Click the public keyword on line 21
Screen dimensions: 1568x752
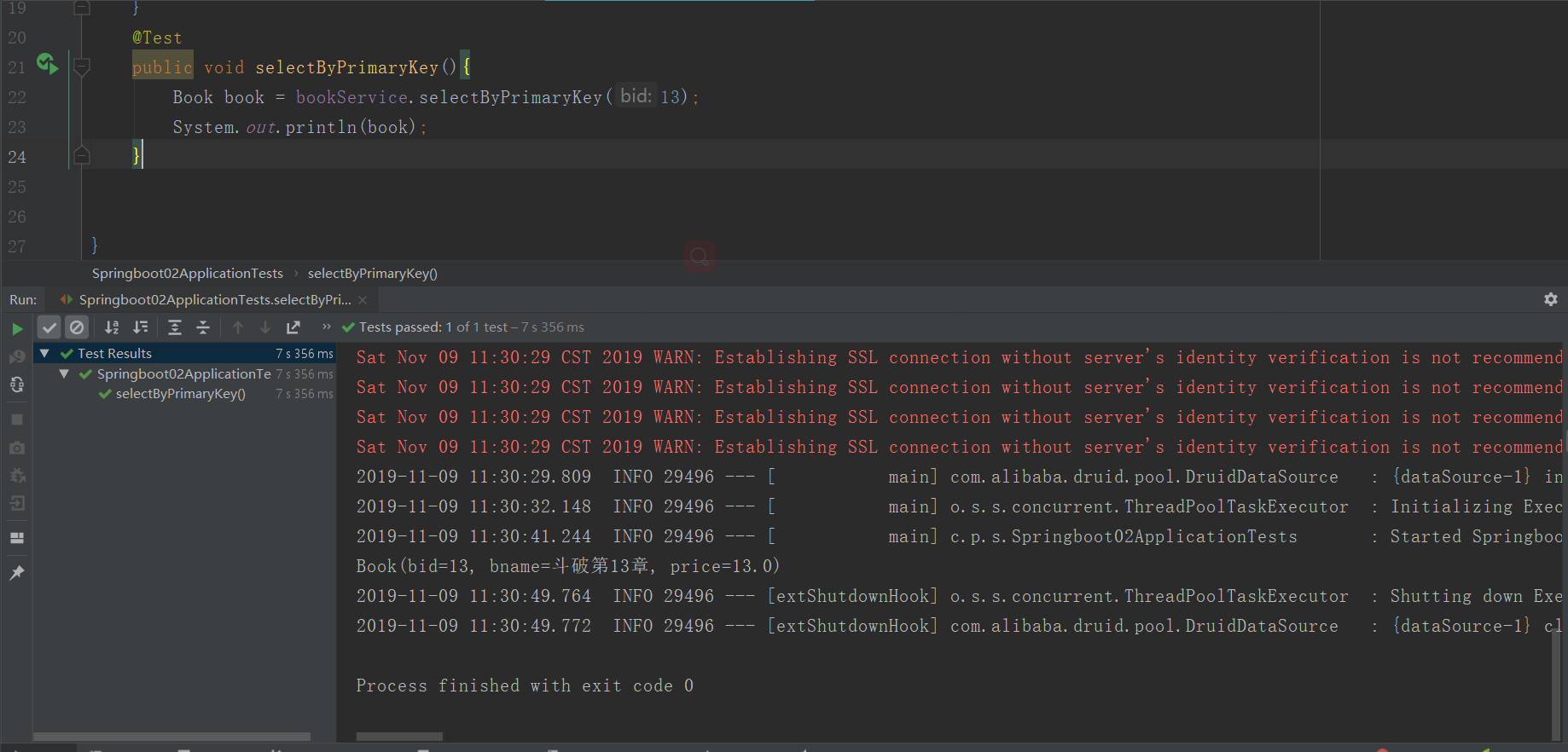[x=162, y=67]
